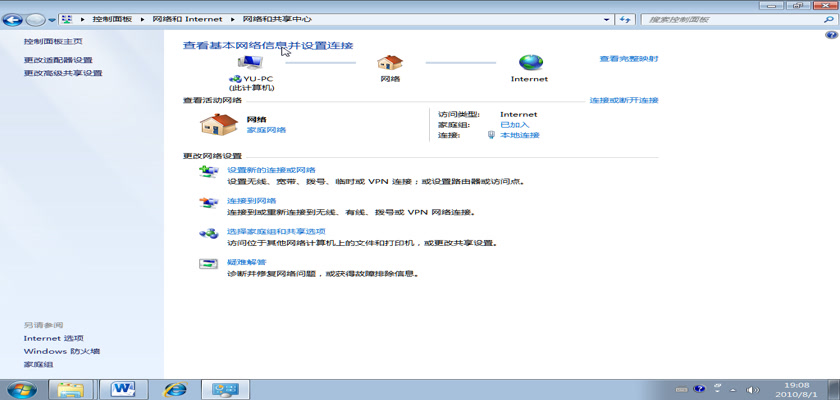Click the icon beside 选择家庭组和共享选项
The height and width of the screenshot is (400, 840).
click(x=208, y=234)
